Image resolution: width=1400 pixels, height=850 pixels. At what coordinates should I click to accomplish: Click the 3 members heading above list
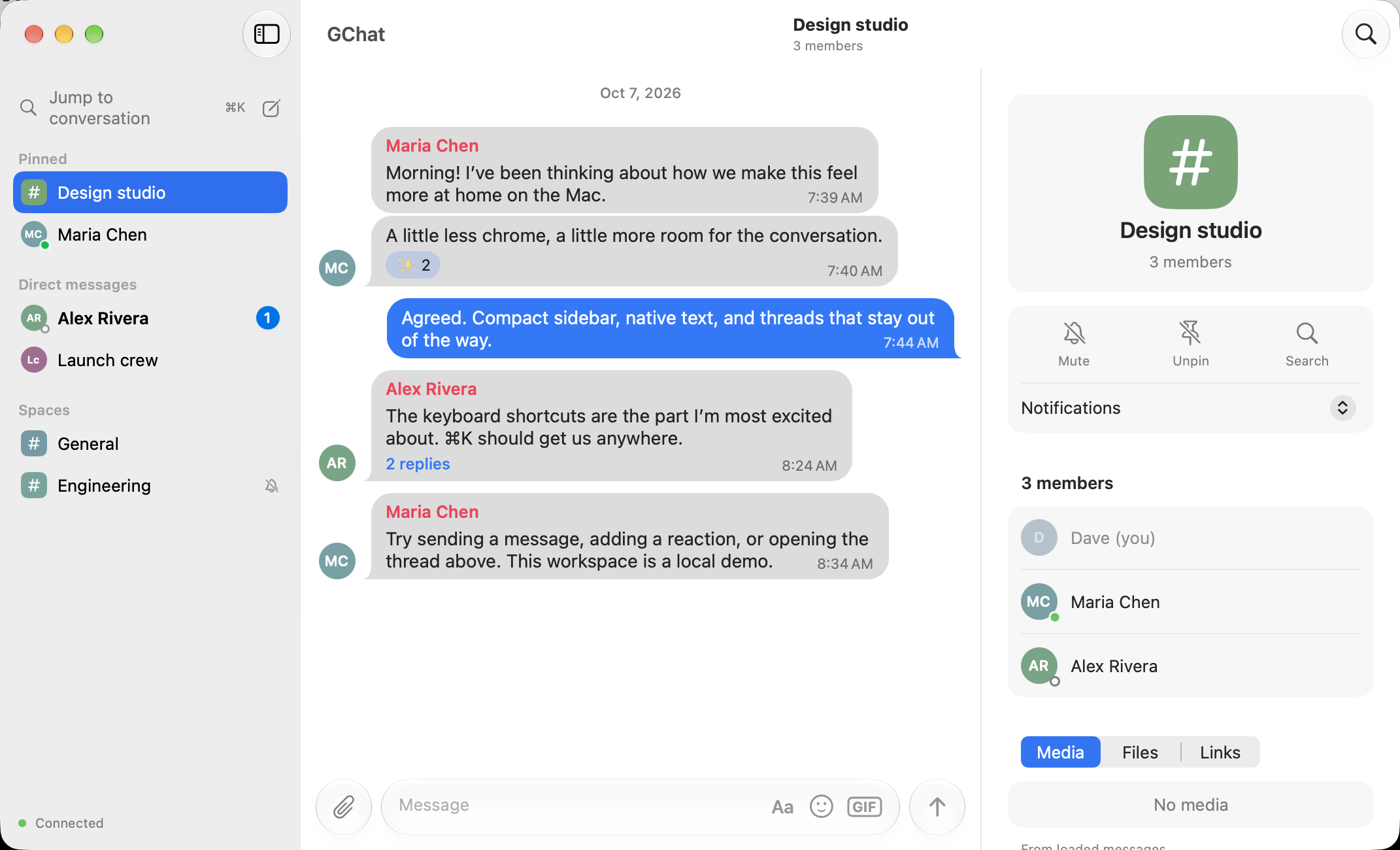click(1067, 483)
